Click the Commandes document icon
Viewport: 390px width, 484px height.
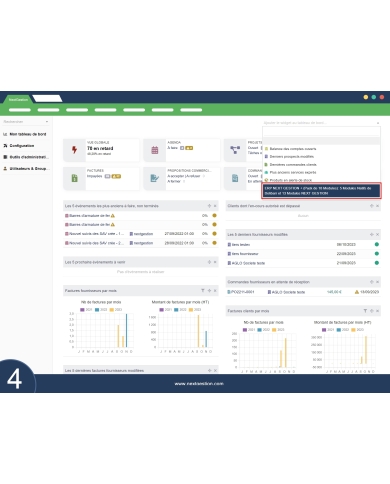point(235,178)
